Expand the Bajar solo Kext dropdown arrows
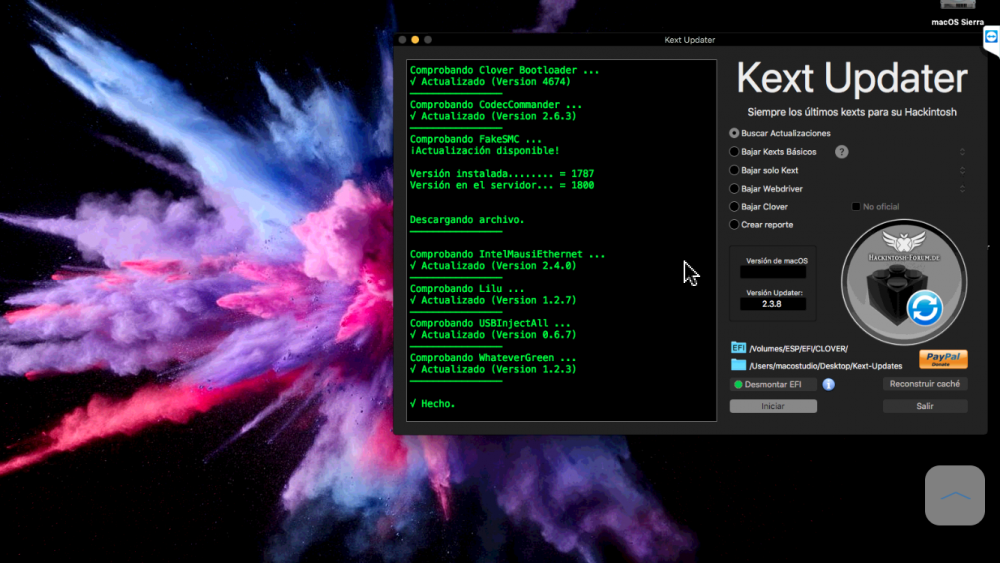Viewport: 1000px width, 563px height. pos(962,170)
